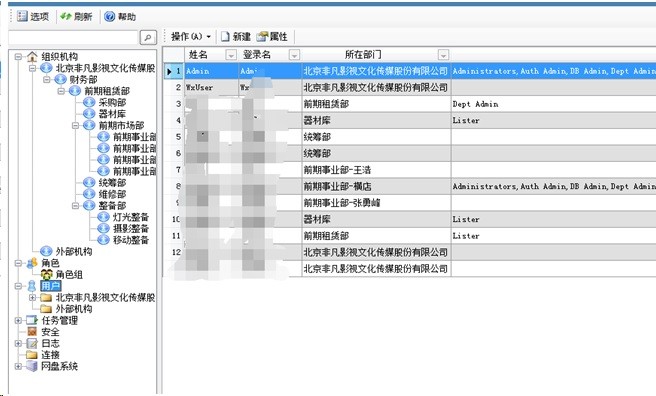Open the 姓名 column filter dropdown
The image size is (656, 396).
pyautogui.click(x=231, y=55)
